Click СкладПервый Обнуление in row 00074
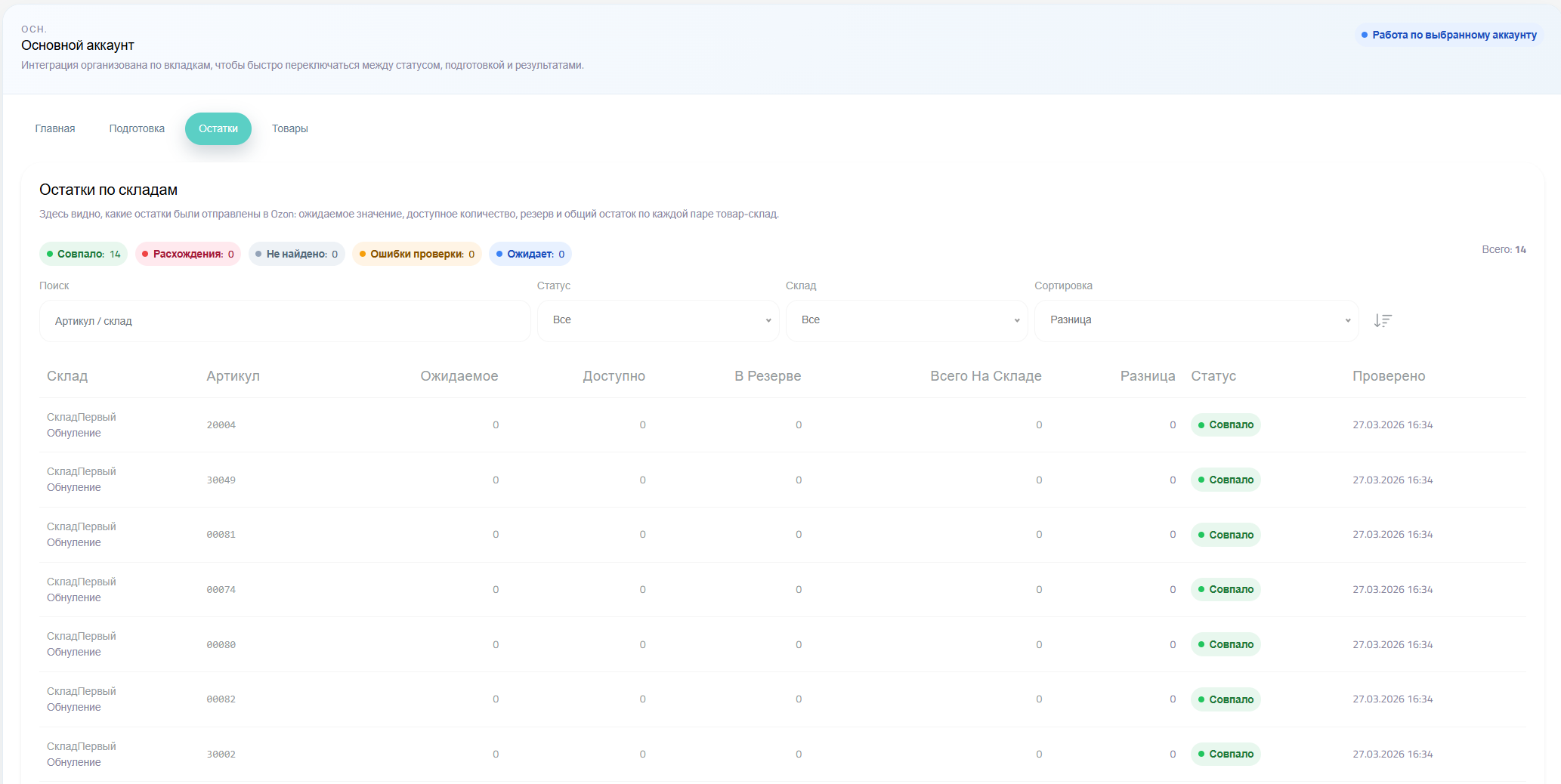The height and width of the screenshot is (784, 1561). pos(82,590)
